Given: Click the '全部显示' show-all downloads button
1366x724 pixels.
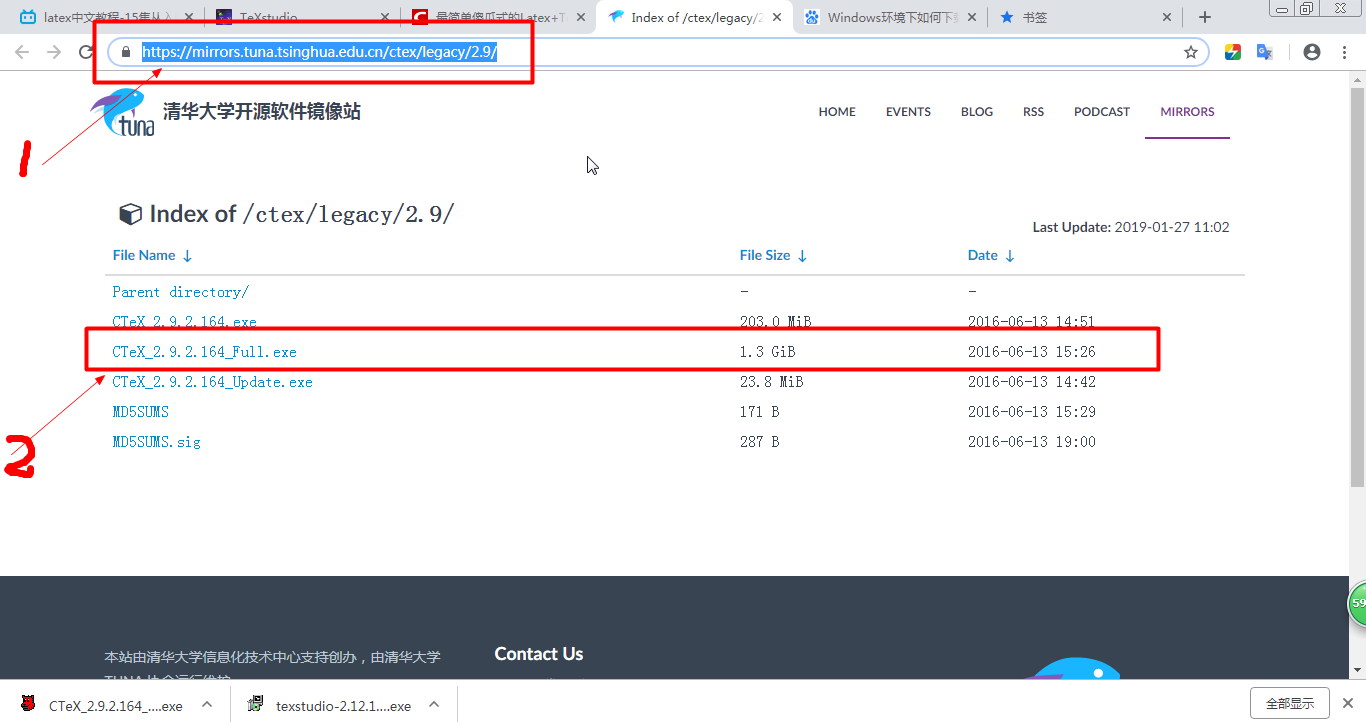Looking at the screenshot, I should point(1290,704).
